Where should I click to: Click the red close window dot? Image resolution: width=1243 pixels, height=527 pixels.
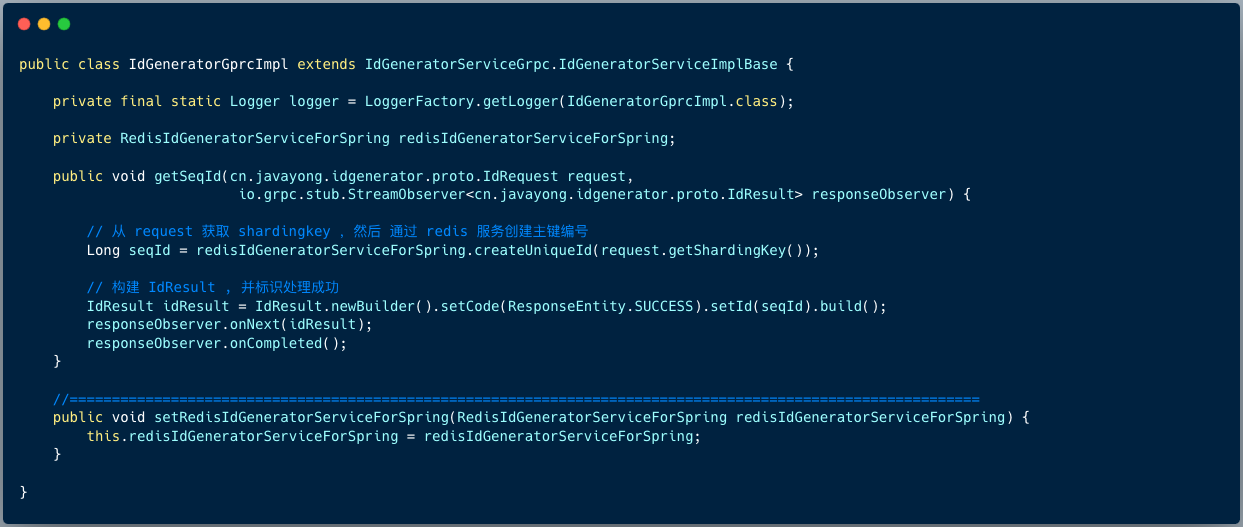tap(24, 24)
